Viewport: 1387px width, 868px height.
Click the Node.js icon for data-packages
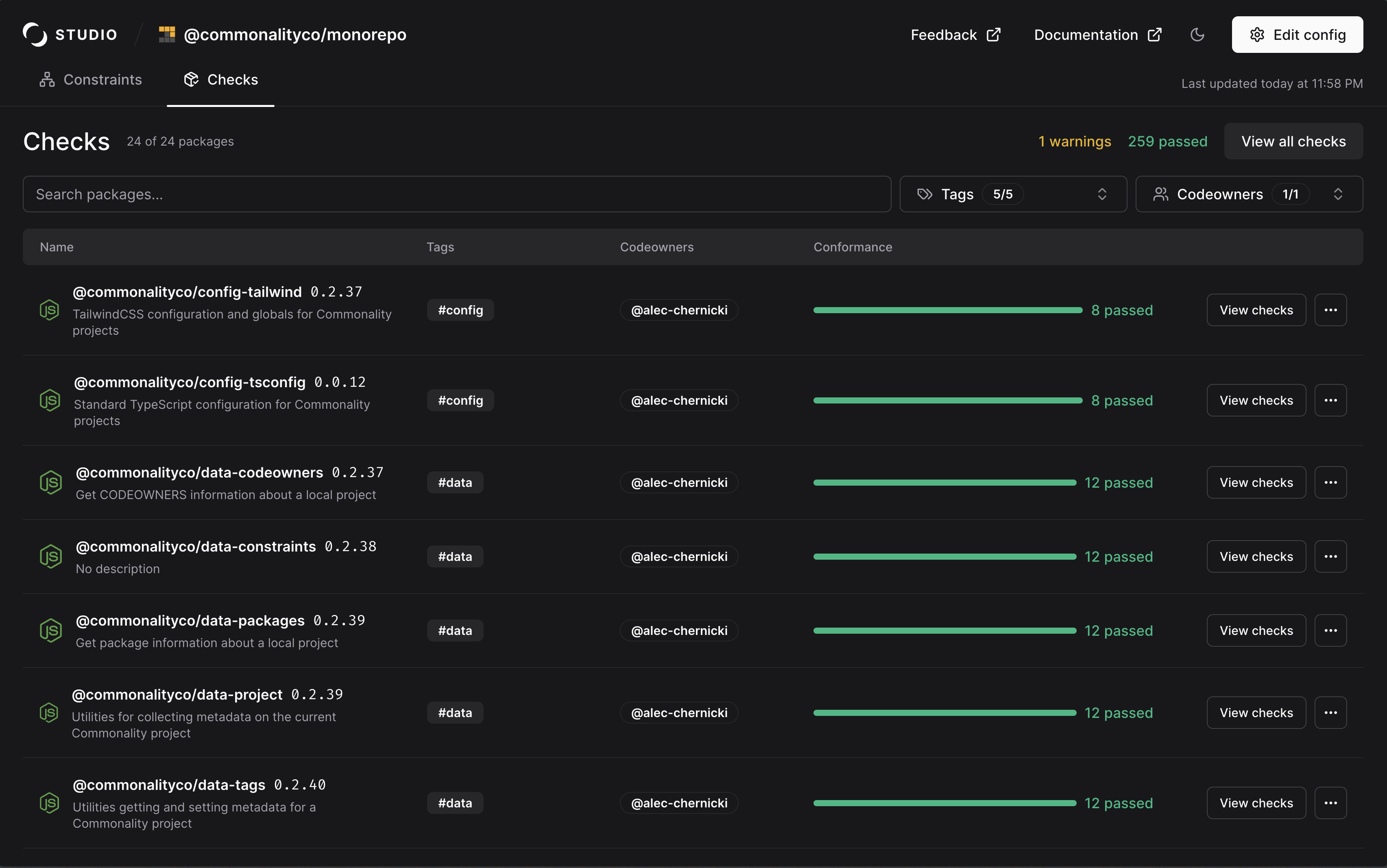point(50,630)
